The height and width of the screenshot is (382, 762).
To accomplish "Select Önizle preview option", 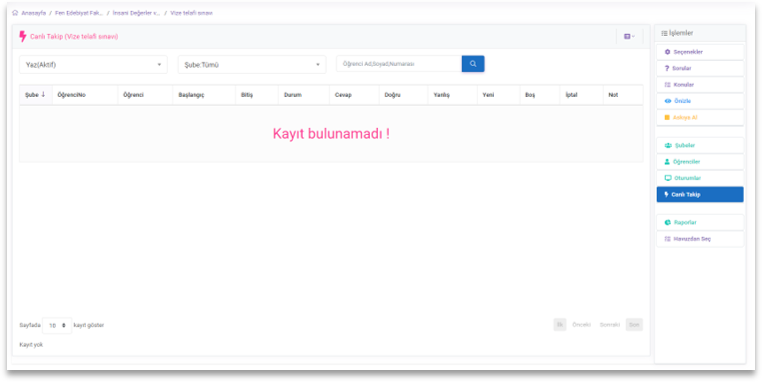I will click(x=700, y=101).
